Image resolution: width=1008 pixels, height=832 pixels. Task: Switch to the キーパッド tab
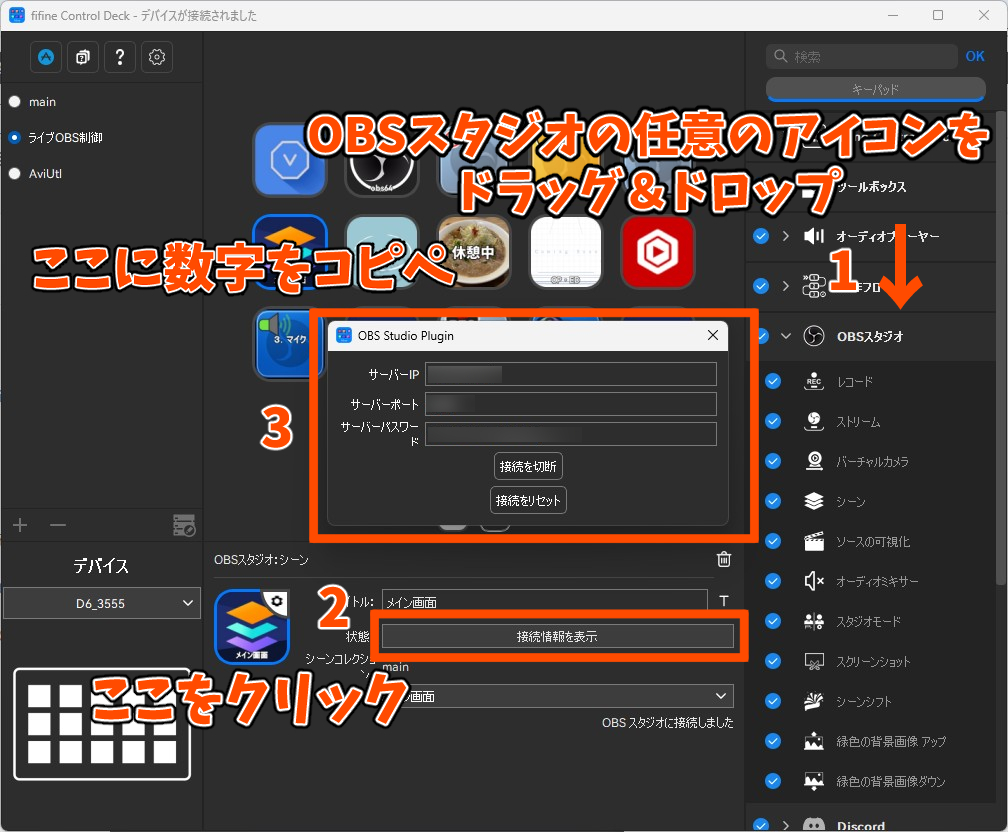tap(875, 90)
